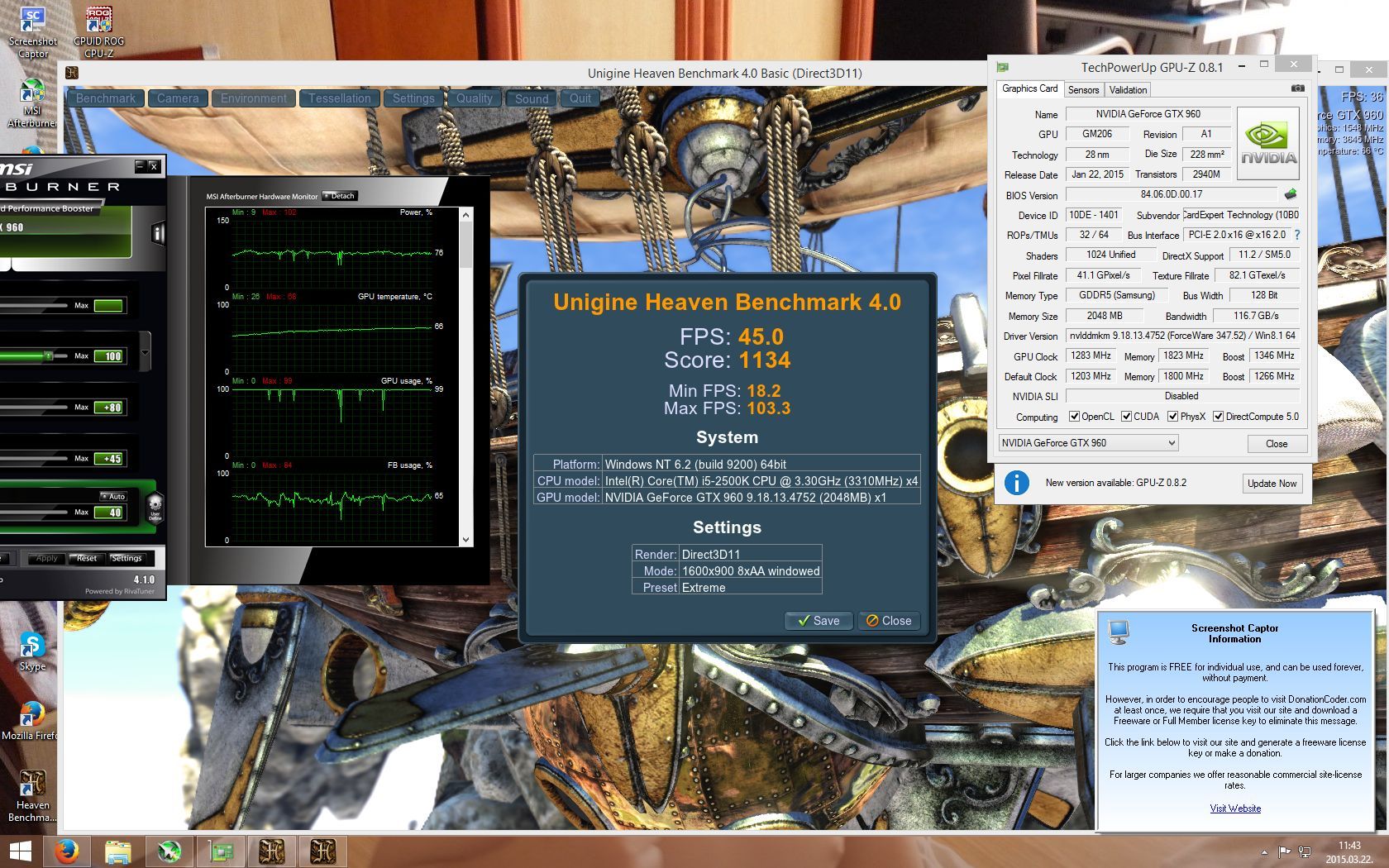Save the Heaven benchmark results
The height and width of the screenshot is (868, 1389).
coord(819,621)
